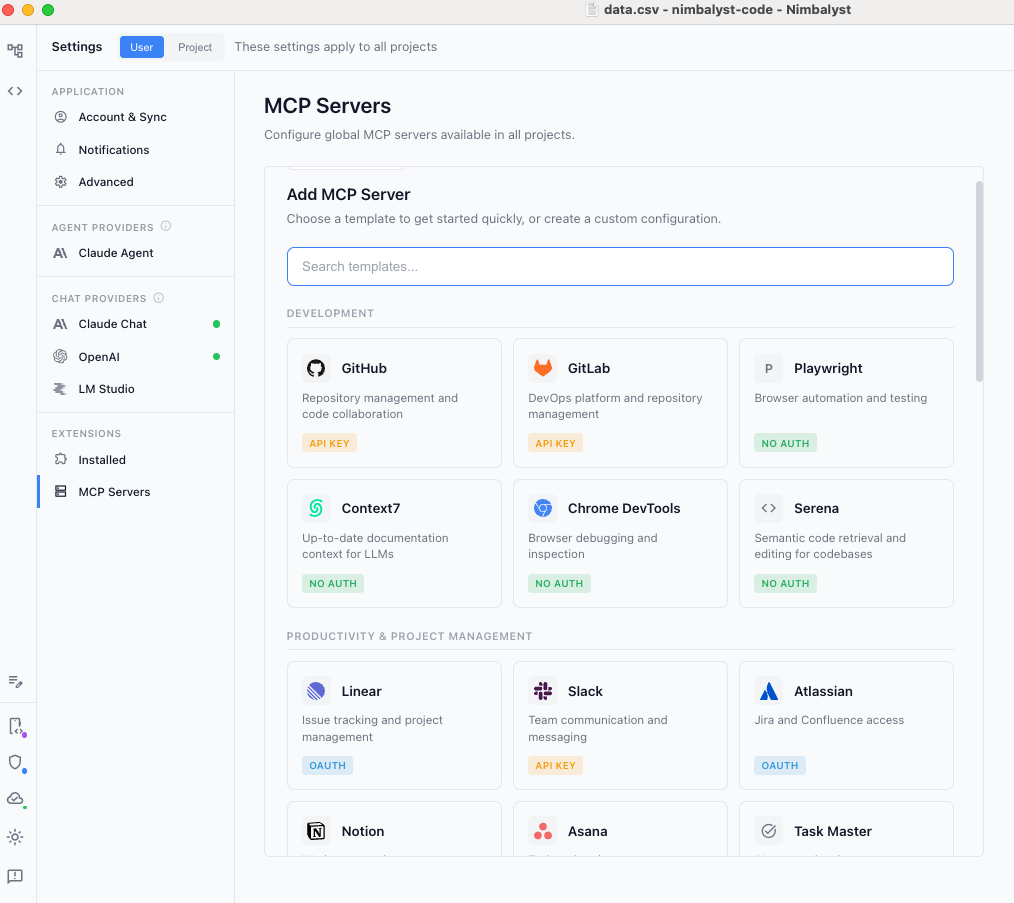Click the edit list icon in left rail
Image resolution: width=1014 pixels, height=903 pixels.
pyautogui.click(x=15, y=681)
